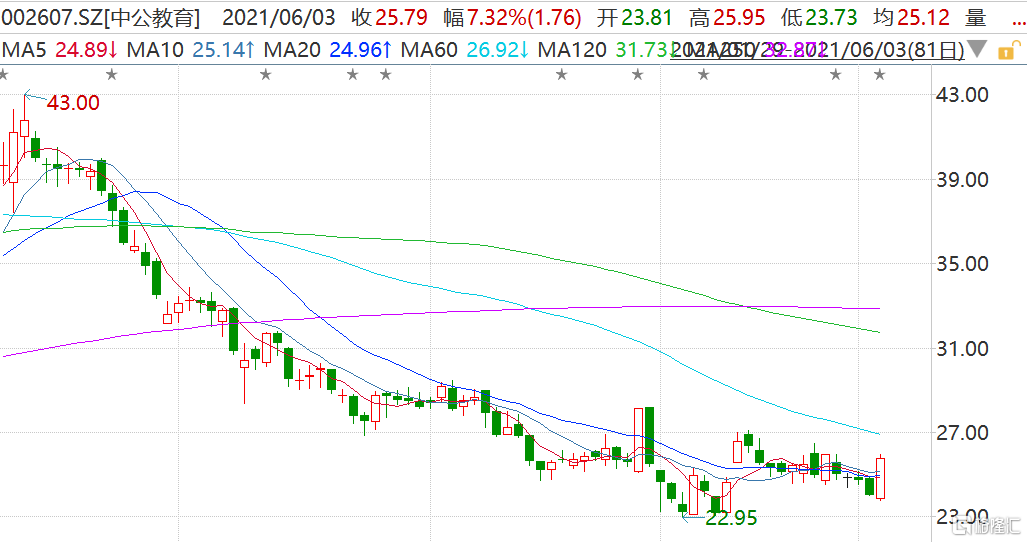Click the high price 高25.95
Screen dimensions: 1027x542
tap(727, 18)
